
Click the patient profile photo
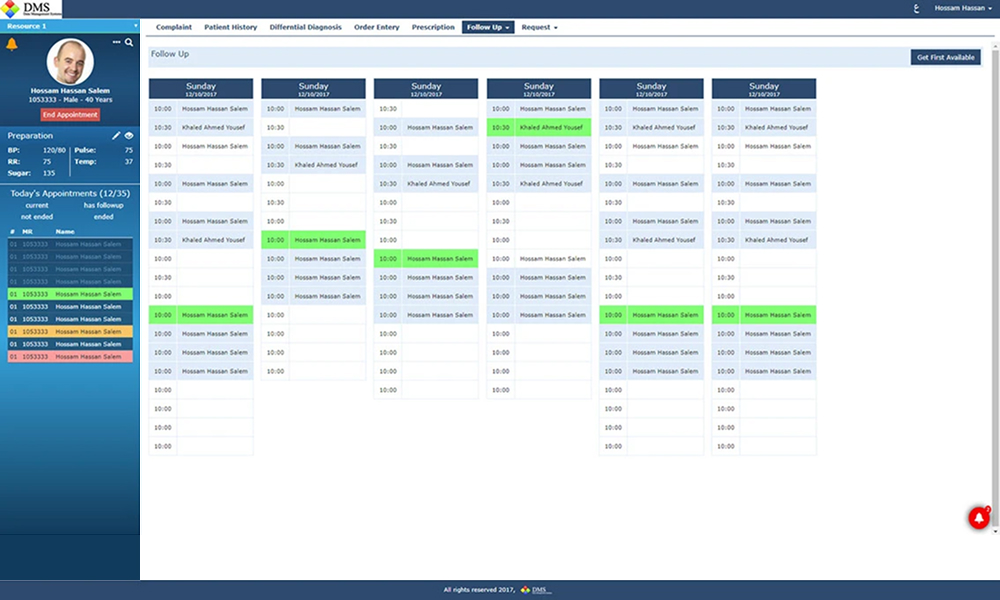pos(70,61)
